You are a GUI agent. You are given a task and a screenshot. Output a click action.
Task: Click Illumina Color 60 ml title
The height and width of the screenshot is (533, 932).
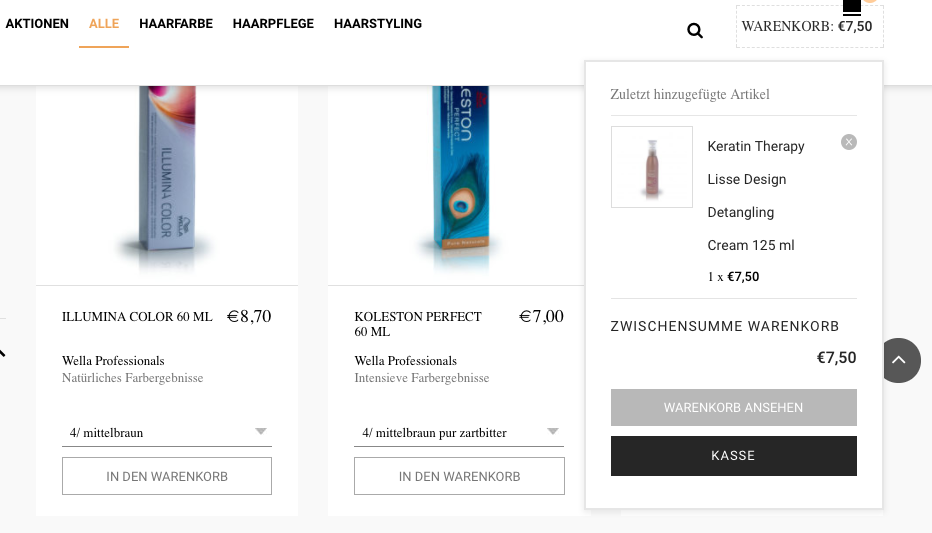tap(137, 317)
